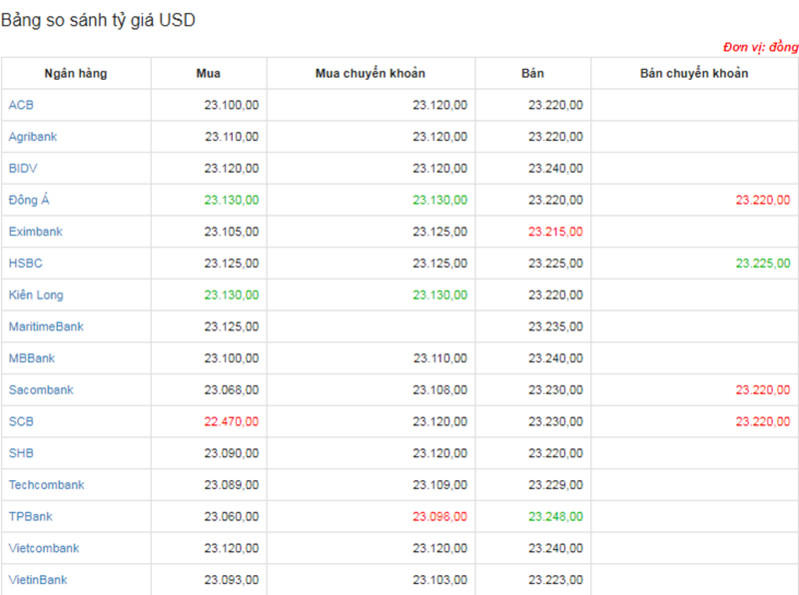The height and width of the screenshot is (595, 799).
Task: Select the SHB bank link
Action: pyautogui.click(x=21, y=453)
